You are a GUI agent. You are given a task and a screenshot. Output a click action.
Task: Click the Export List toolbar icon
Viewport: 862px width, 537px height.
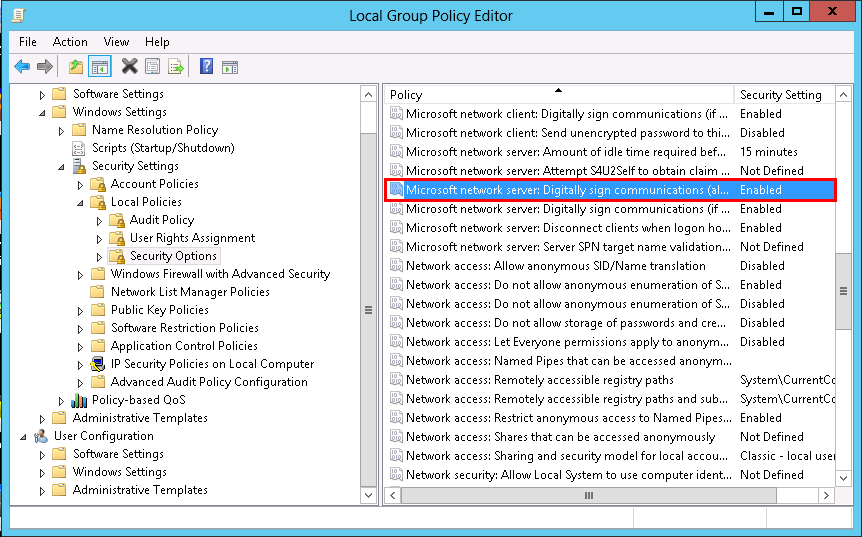pos(176,67)
